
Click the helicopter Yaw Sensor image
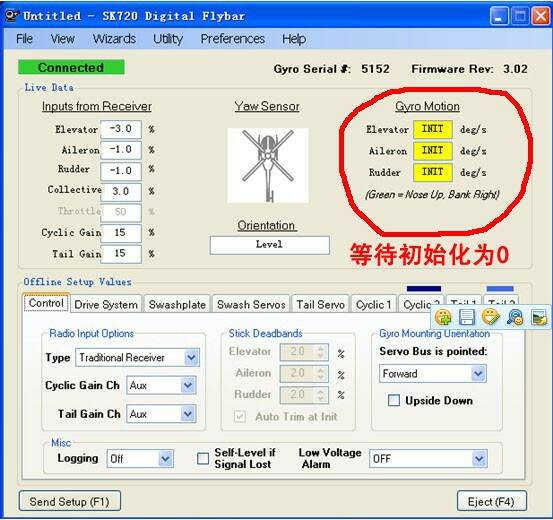pos(268,165)
